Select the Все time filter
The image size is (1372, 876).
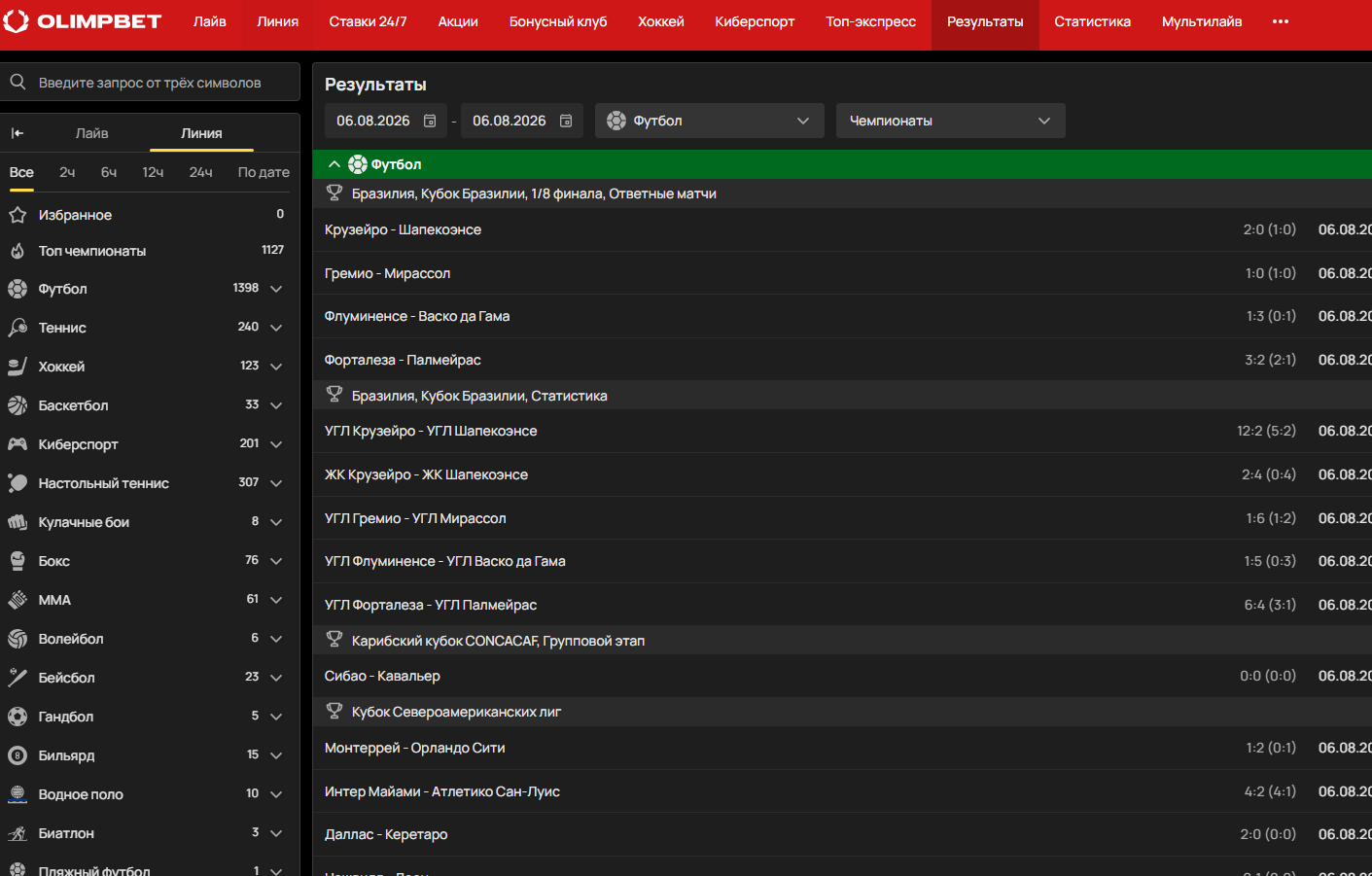tap(21, 172)
